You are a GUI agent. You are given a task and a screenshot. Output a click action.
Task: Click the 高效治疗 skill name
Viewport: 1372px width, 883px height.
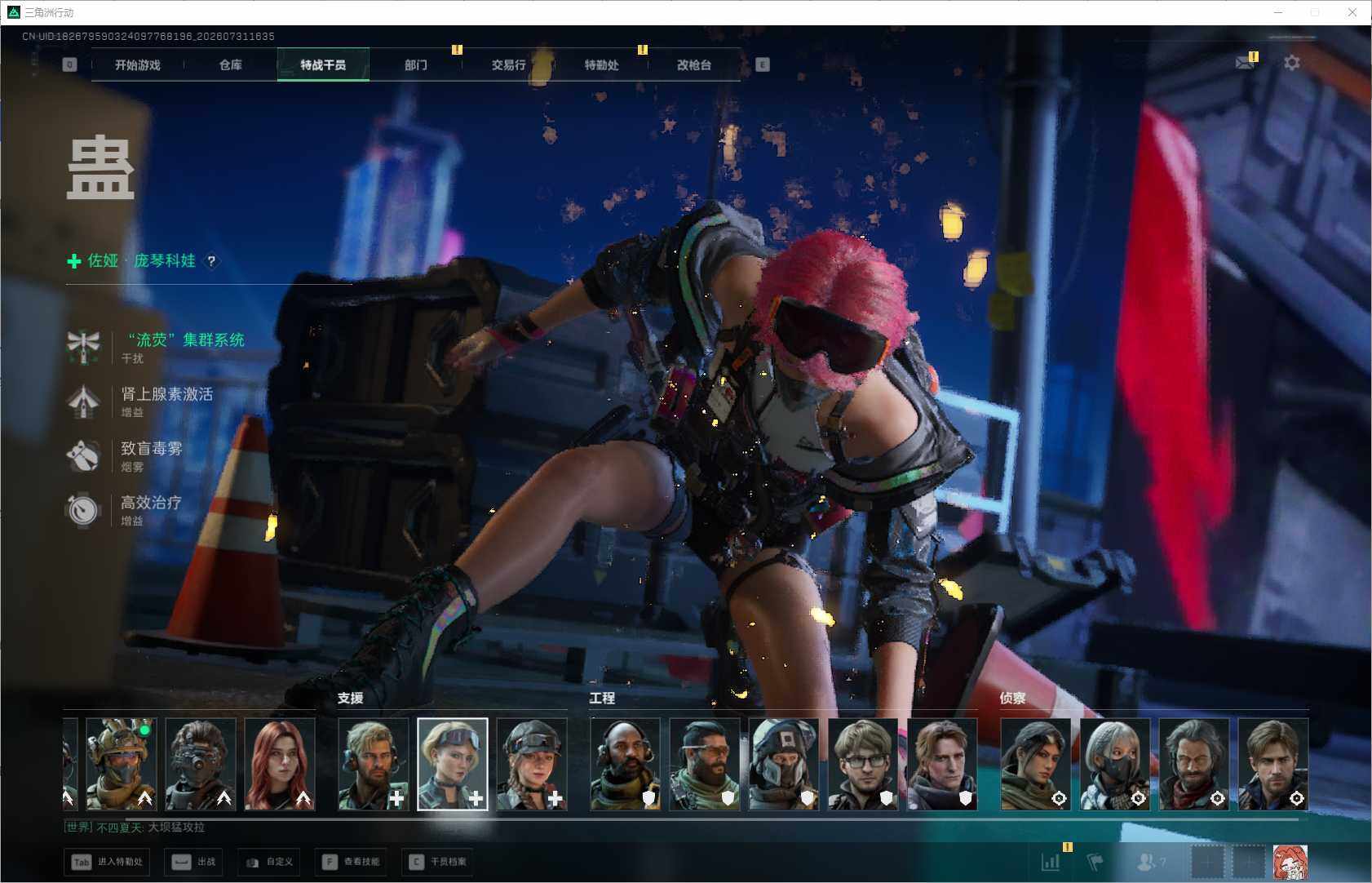[x=152, y=503]
